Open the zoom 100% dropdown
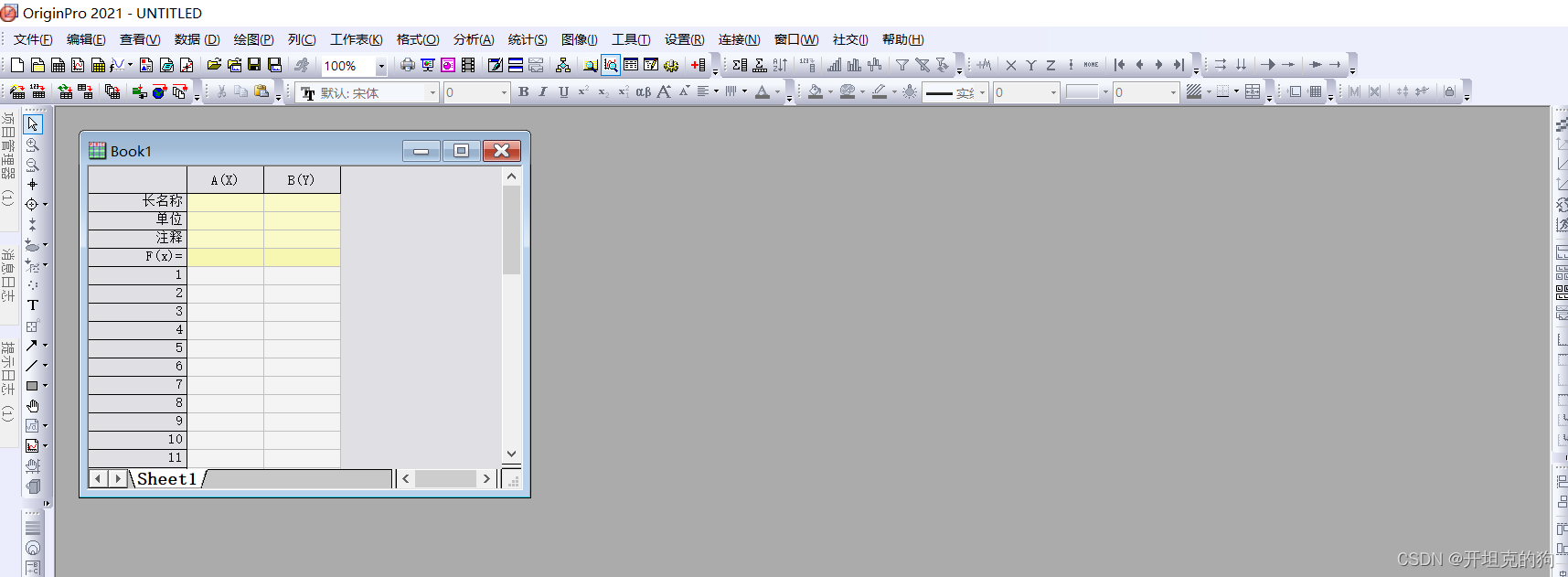1568x577 pixels. click(x=381, y=66)
